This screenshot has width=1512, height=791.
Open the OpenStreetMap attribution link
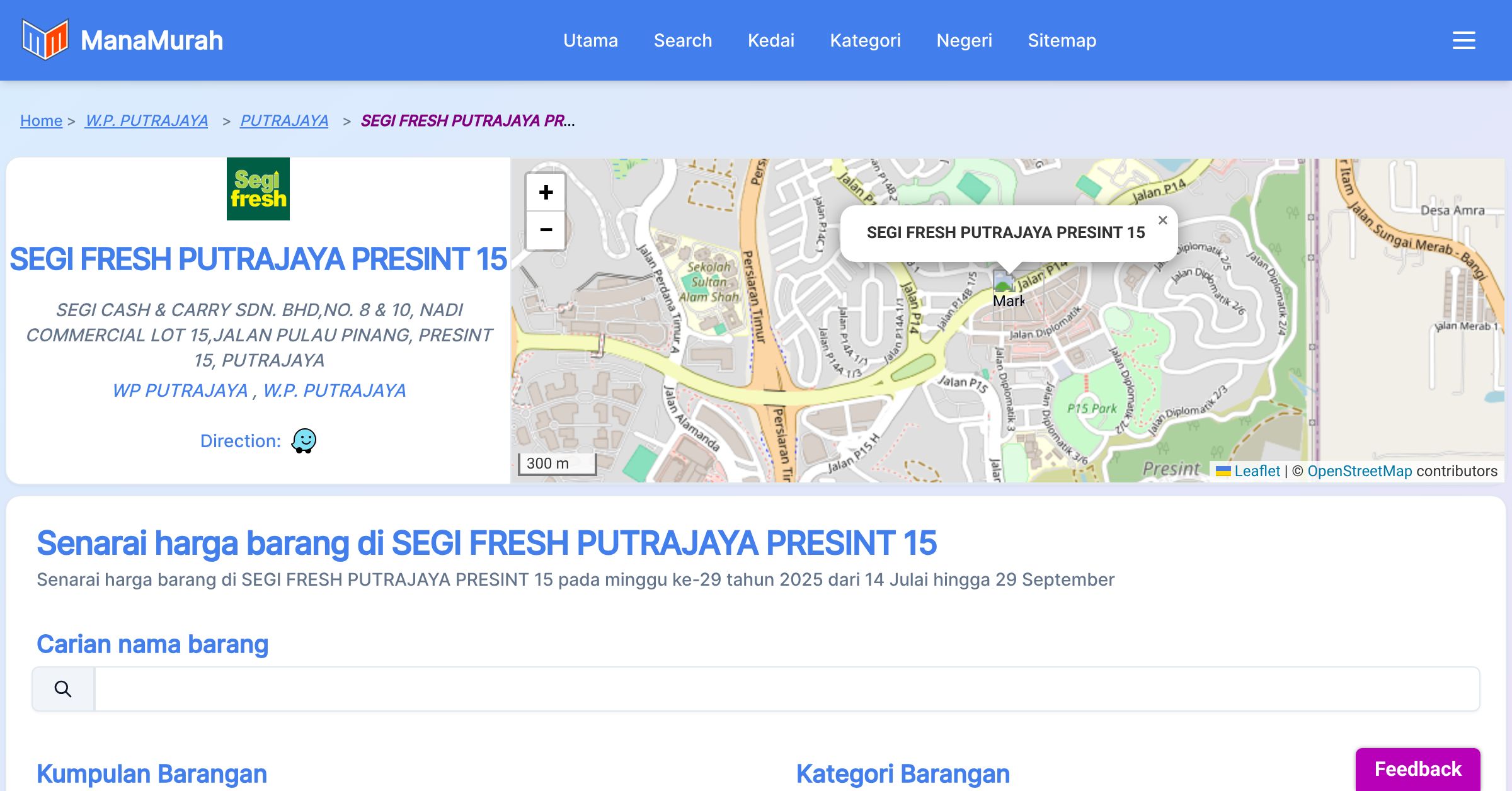point(1359,471)
